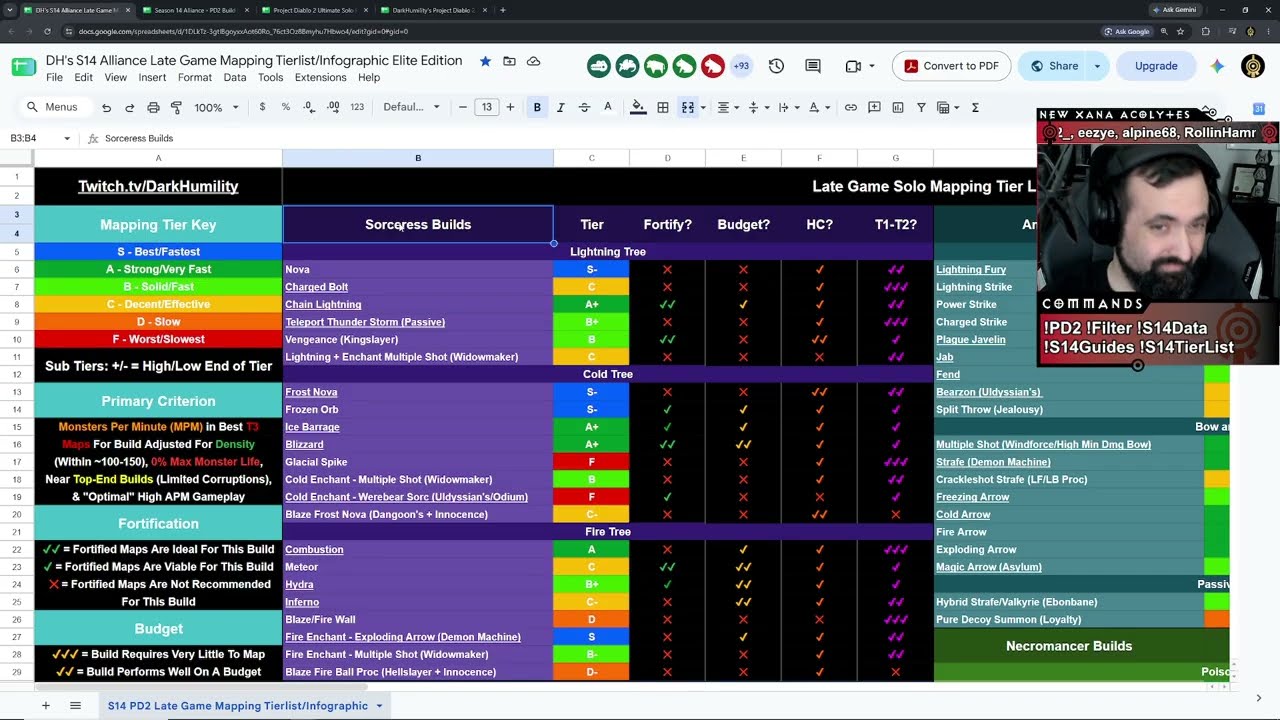Toggle strikethrough formatting
The width and height of the screenshot is (1280, 720).
tap(584, 107)
